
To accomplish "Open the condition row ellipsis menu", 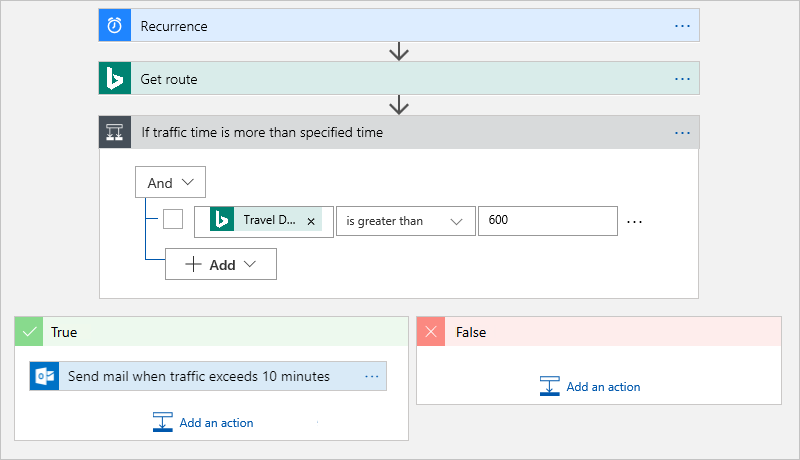I will click(634, 222).
